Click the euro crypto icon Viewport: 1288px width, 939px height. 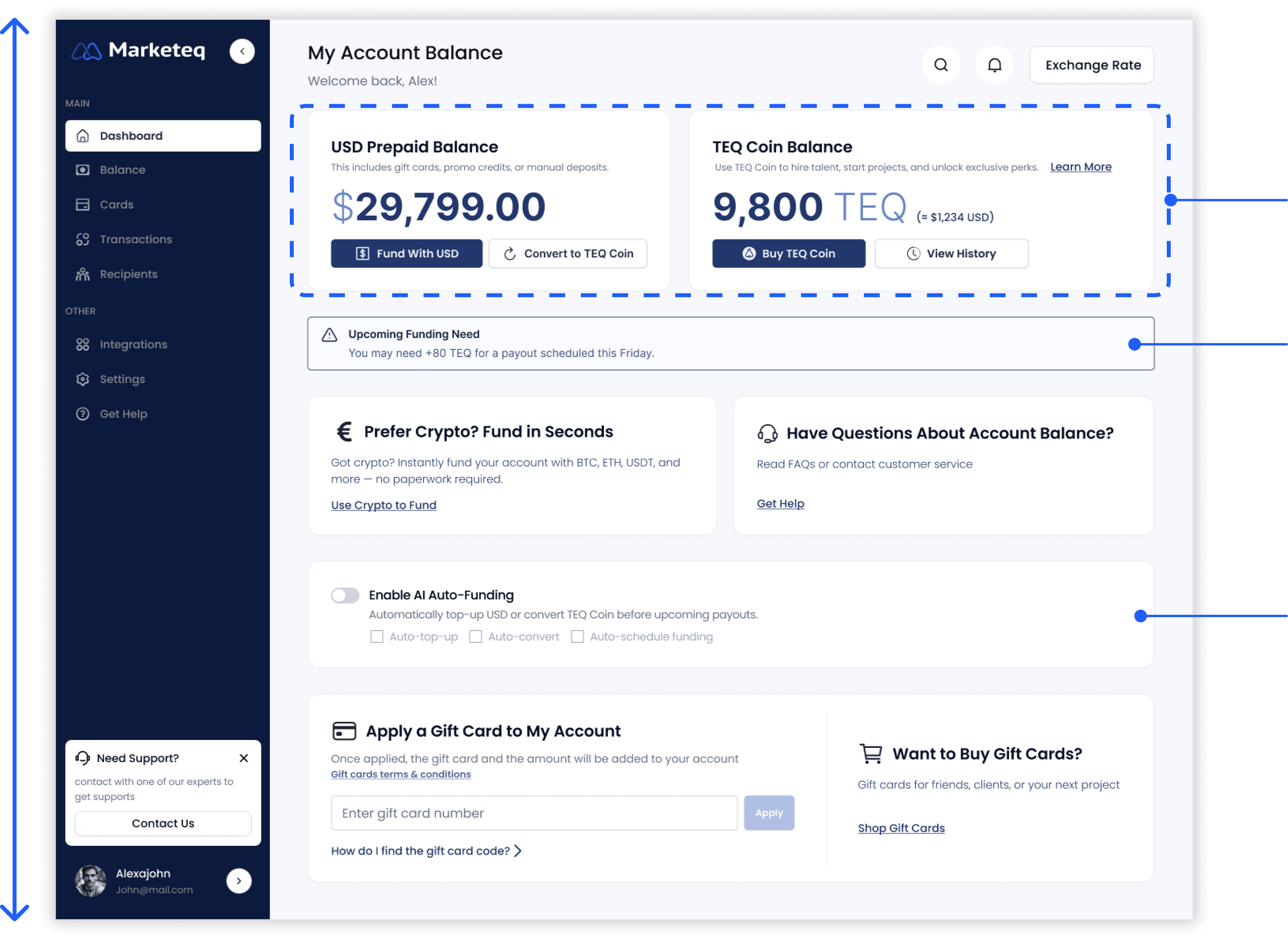pyautogui.click(x=344, y=432)
